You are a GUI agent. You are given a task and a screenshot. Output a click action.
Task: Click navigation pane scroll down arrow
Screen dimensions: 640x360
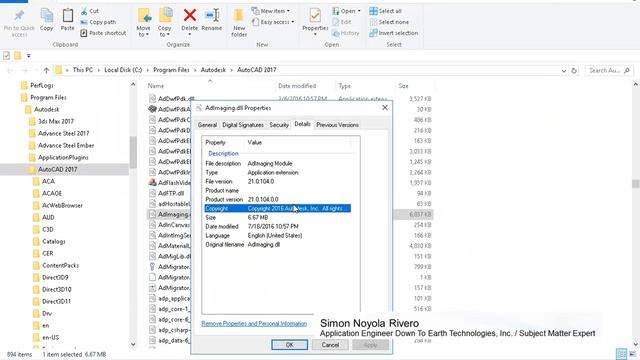[x=133, y=344]
